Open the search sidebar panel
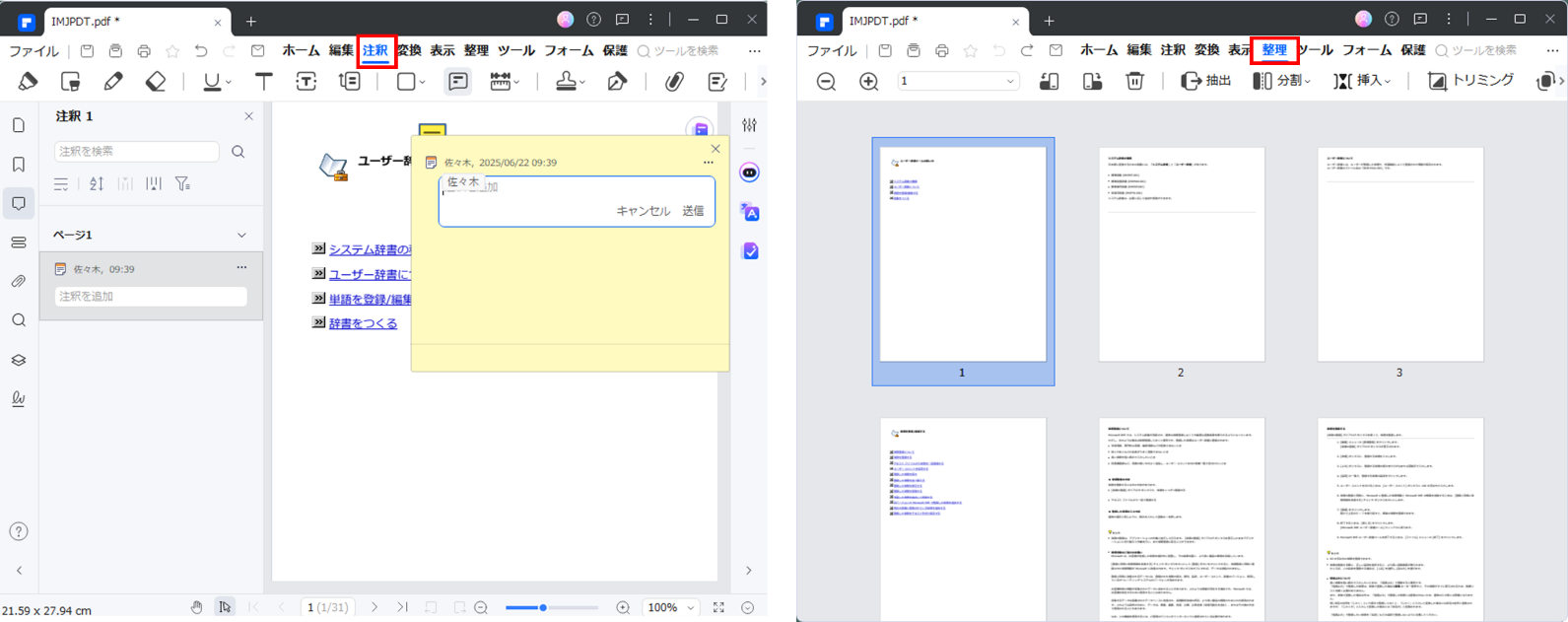Image resolution: width=1568 pixels, height=622 pixels. 19,320
